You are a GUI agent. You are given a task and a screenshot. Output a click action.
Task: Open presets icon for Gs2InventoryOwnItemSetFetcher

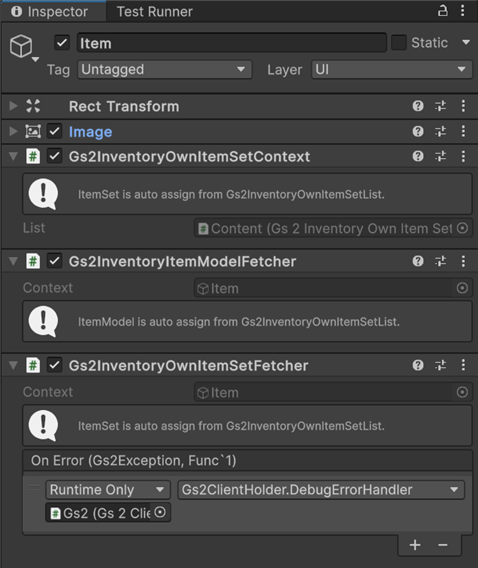pos(440,365)
